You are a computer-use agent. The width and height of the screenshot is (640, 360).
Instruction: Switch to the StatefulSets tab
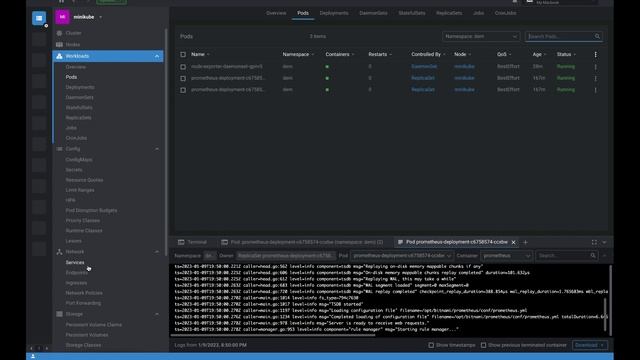412,13
